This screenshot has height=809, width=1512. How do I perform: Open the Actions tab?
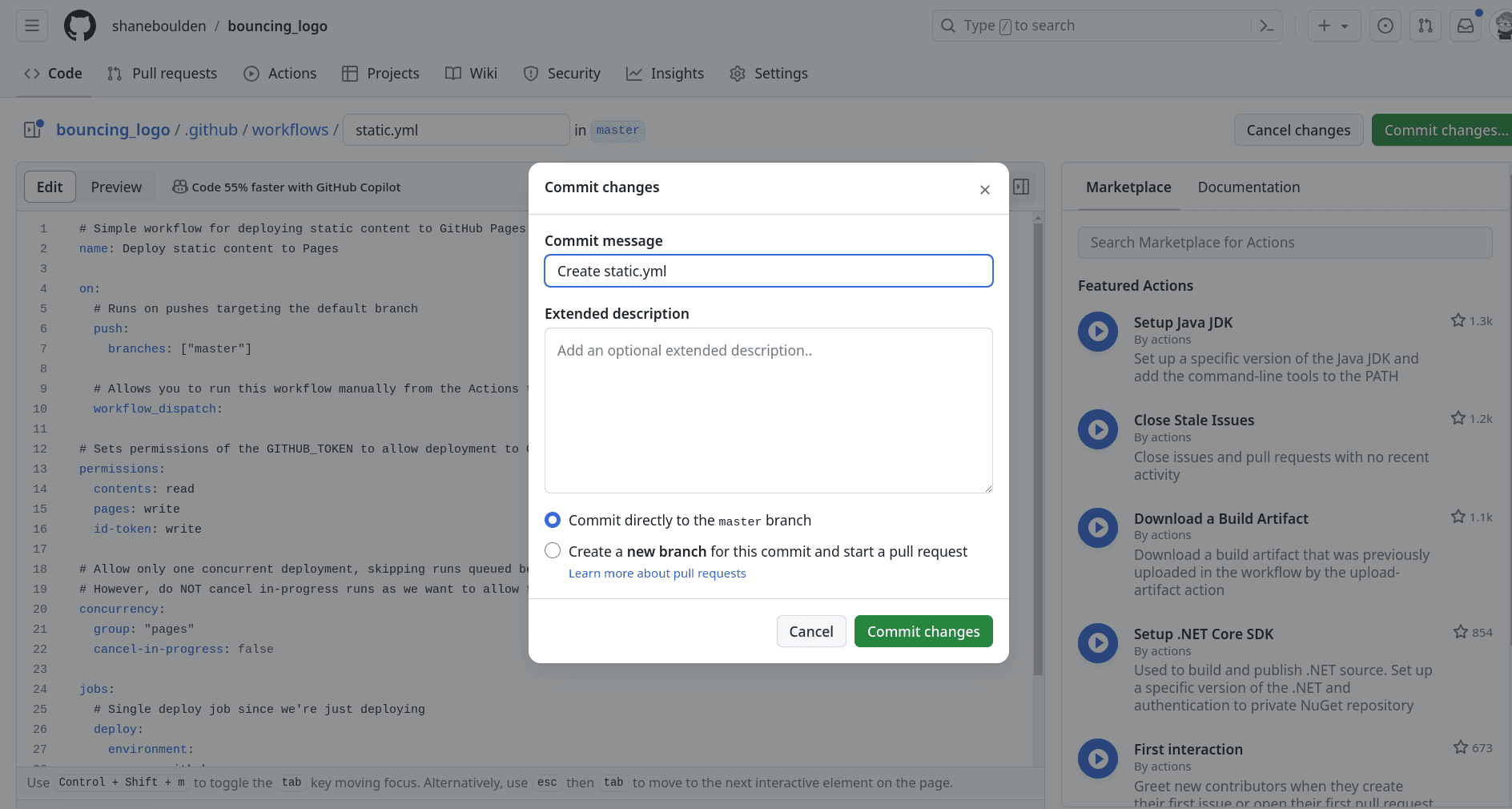click(280, 74)
